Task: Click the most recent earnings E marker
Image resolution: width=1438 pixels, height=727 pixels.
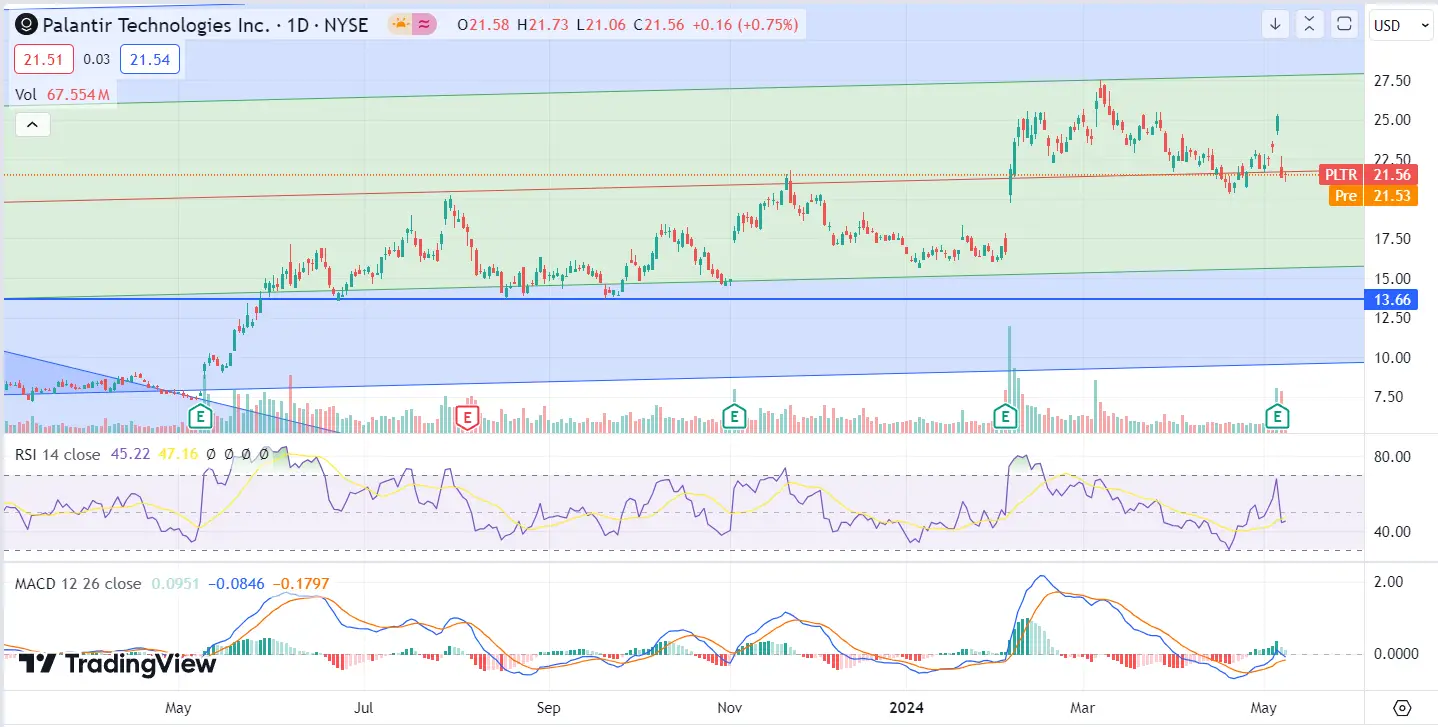Action: [1277, 415]
